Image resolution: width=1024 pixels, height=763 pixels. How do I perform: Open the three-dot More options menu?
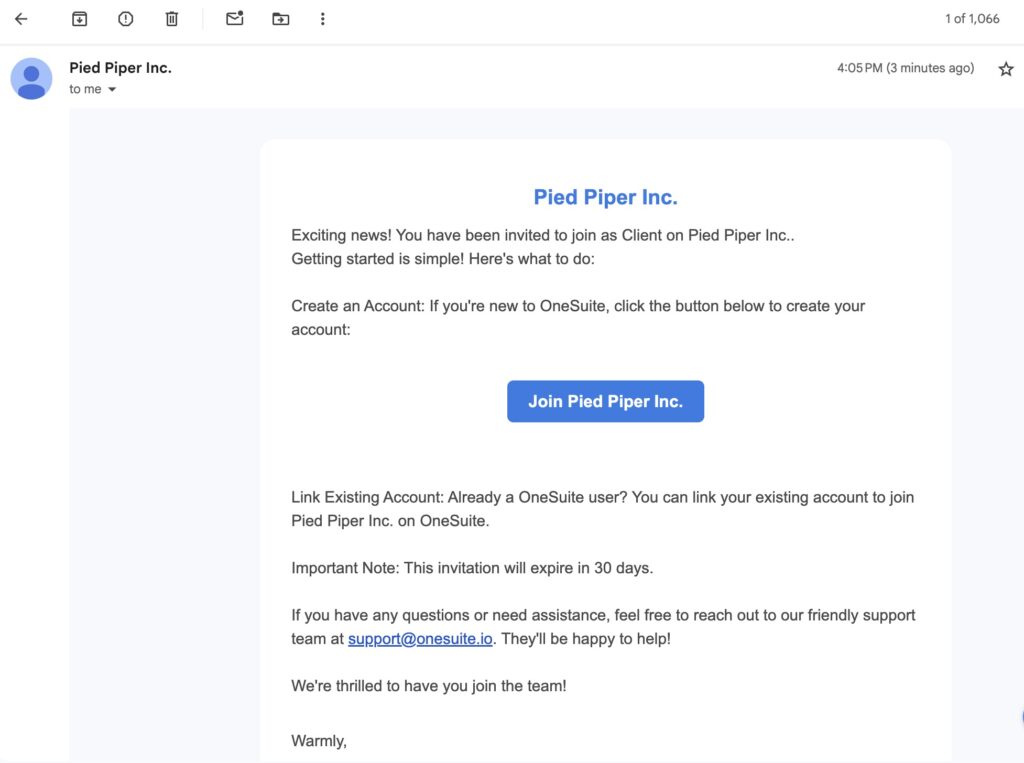(x=322, y=19)
